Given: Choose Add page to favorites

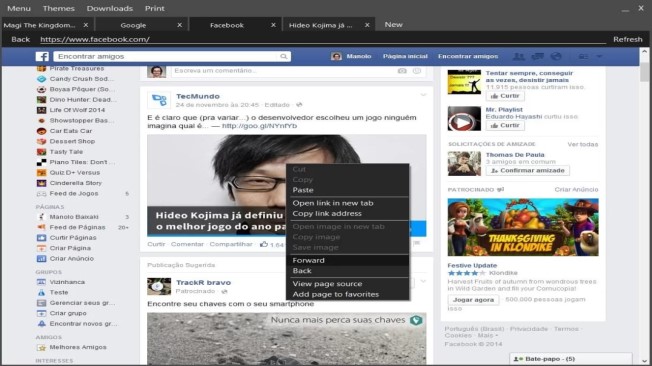Looking at the screenshot, I should tap(347, 294).
